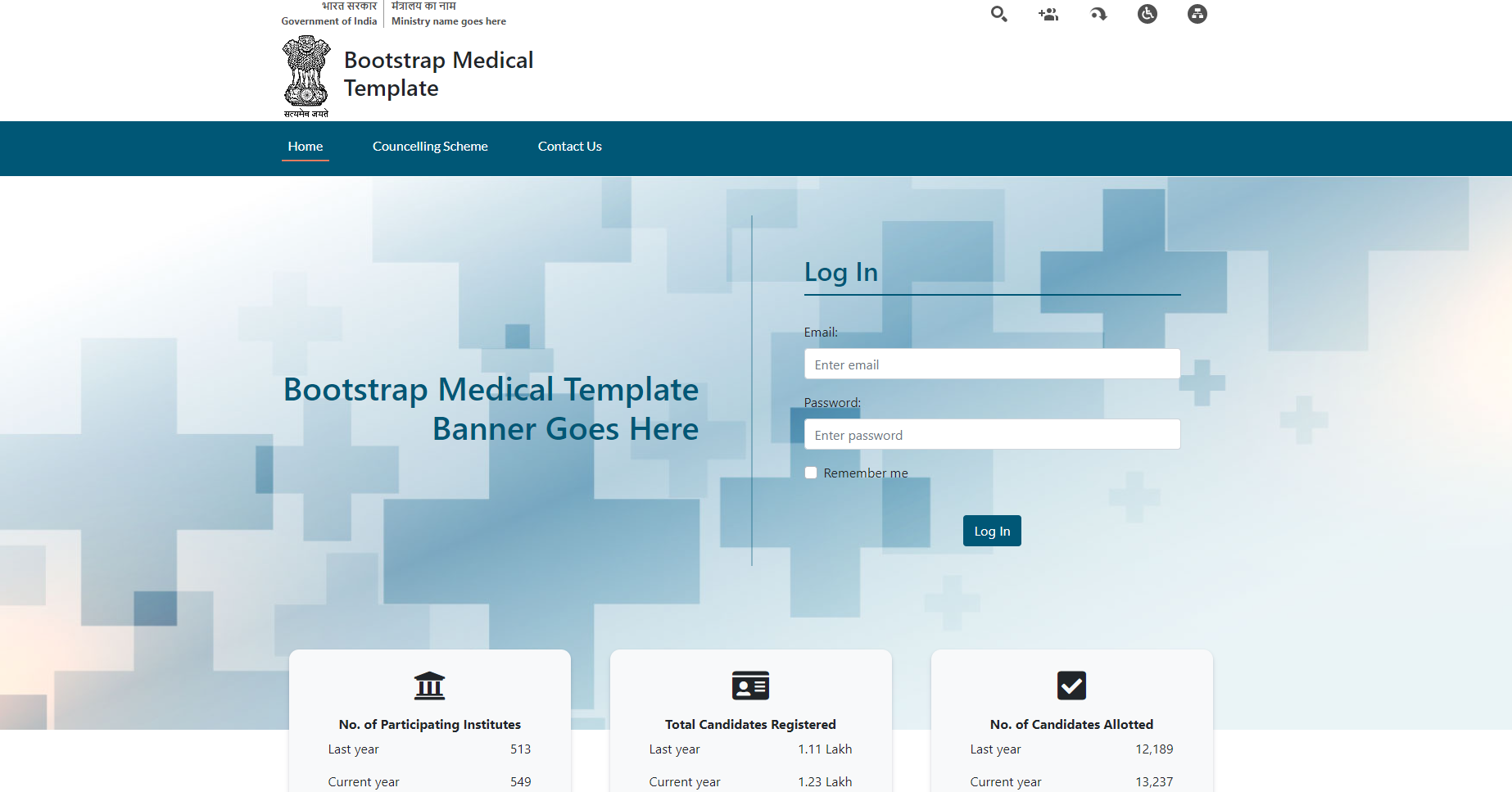The height and width of the screenshot is (792, 1512).
Task: Click the skip to content arrow icon
Action: 1098,14
